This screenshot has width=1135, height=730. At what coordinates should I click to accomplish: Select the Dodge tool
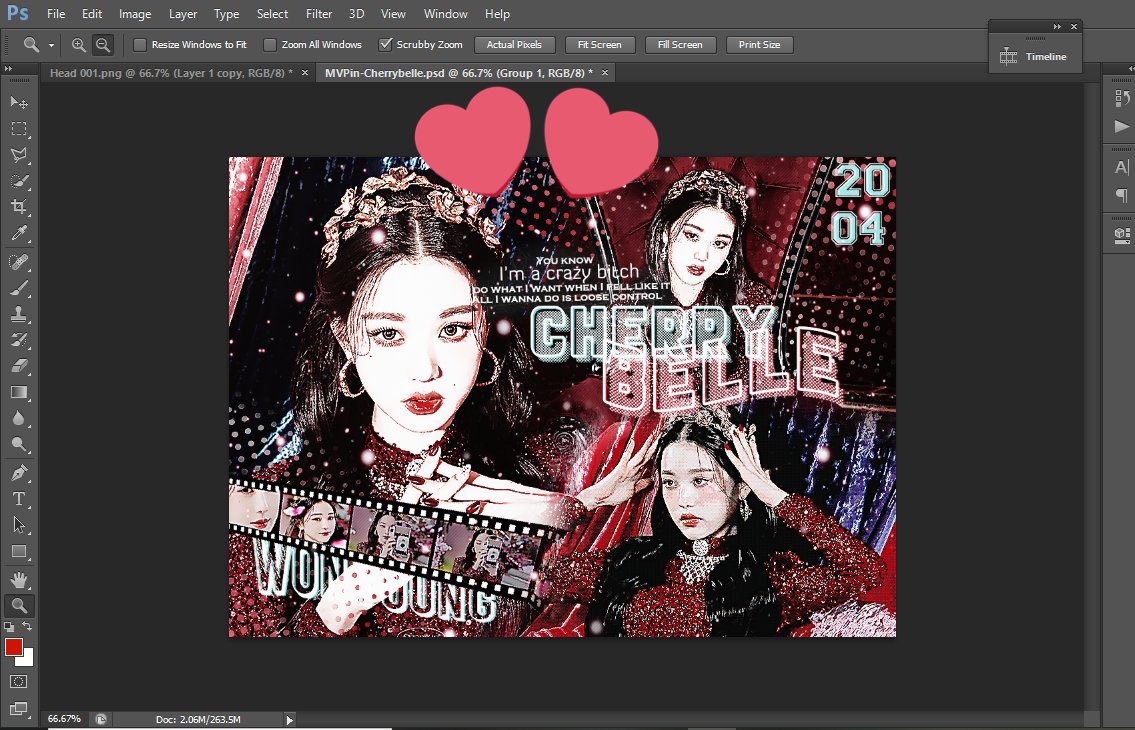tap(19, 445)
